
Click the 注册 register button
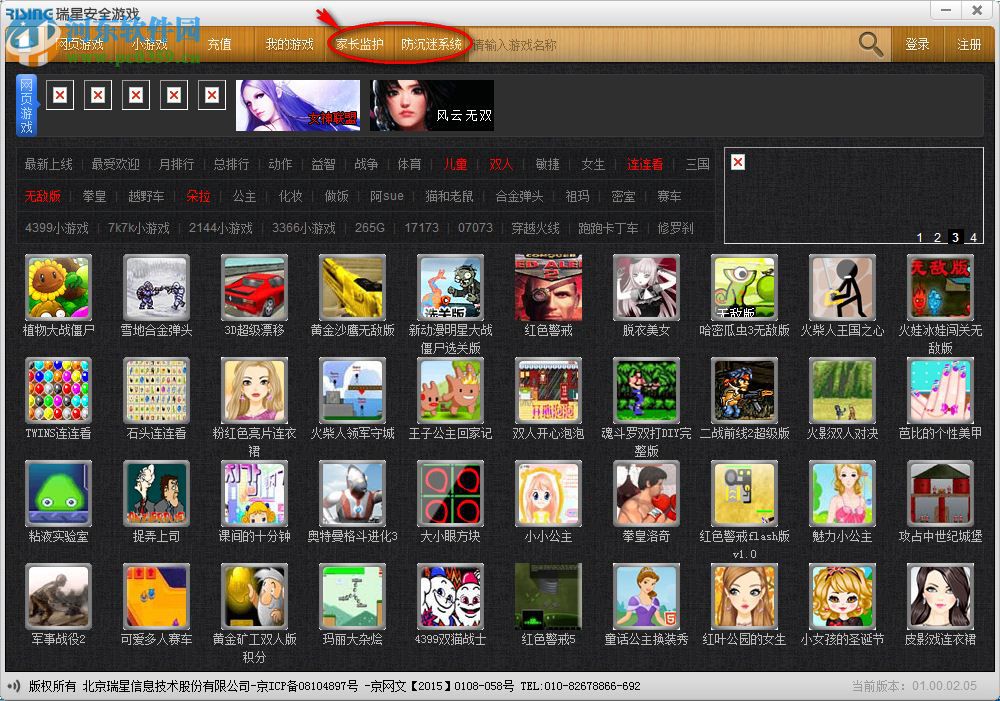pyautogui.click(x=969, y=44)
